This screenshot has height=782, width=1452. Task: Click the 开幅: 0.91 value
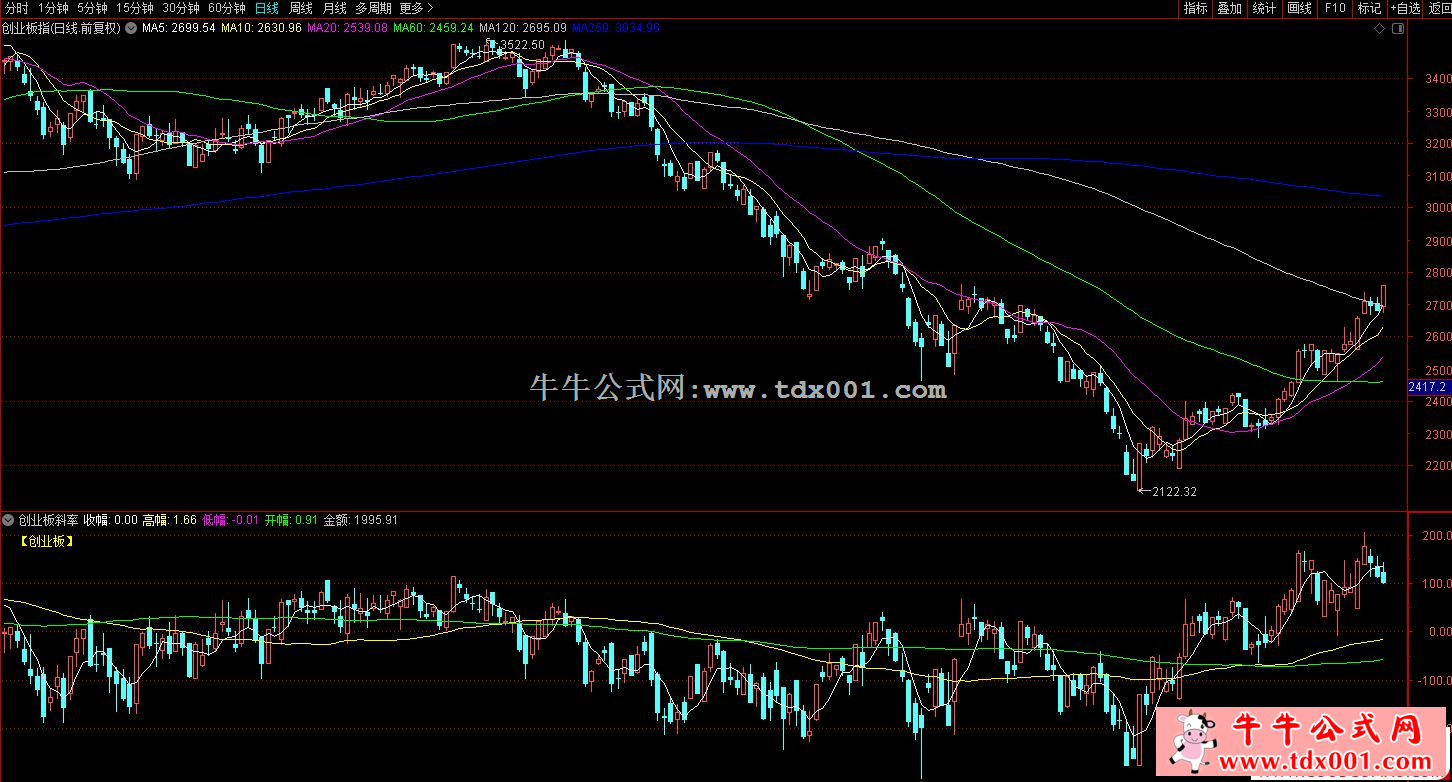coord(291,520)
